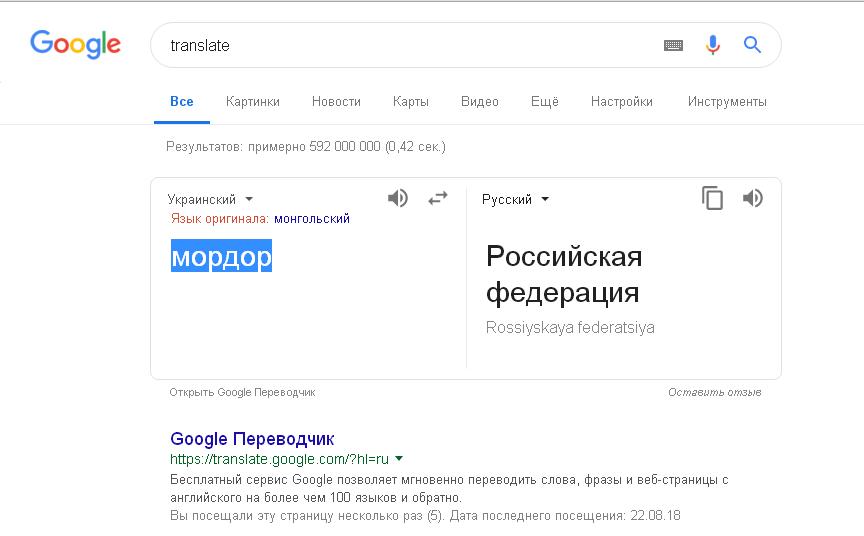Screen dimensions: 864x536
Task: Click Открыть Google Переводчик link
Action: pyautogui.click(x=242, y=392)
